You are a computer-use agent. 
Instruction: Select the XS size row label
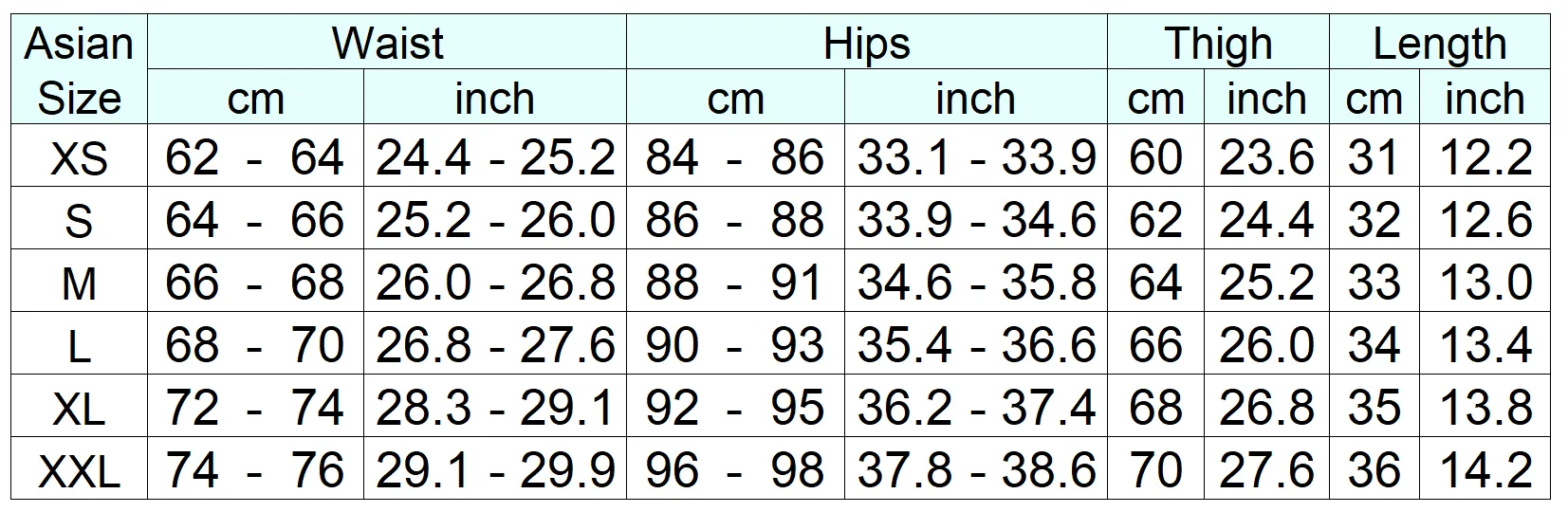coord(80,156)
